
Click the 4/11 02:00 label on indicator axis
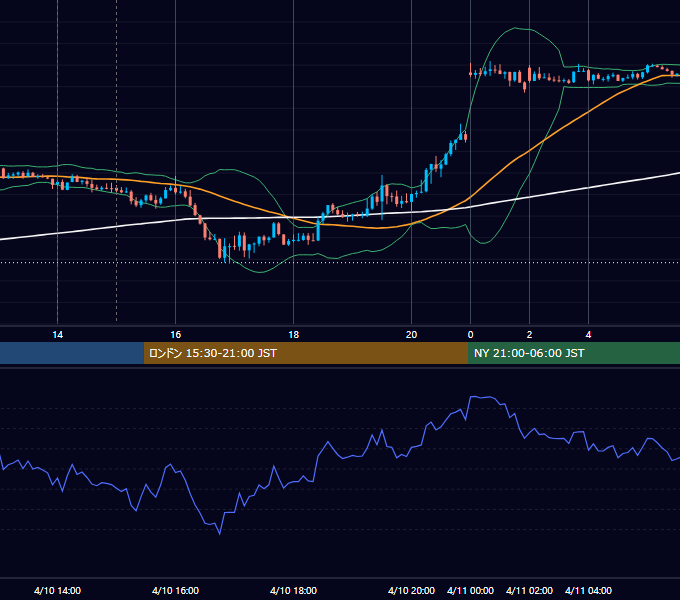click(530, 590)
